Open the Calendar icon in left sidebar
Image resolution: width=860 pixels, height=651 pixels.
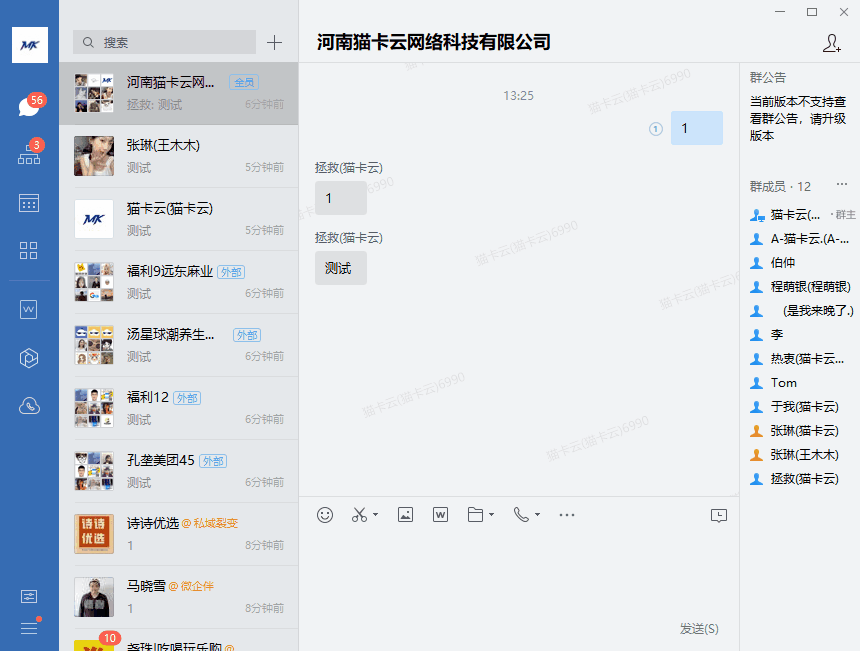[29, 203]
